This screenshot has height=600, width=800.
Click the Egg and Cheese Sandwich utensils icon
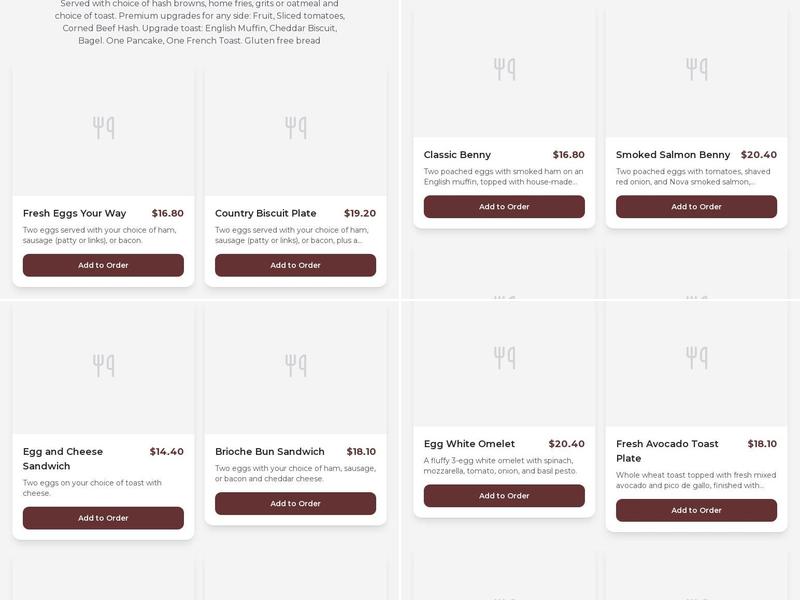104,366
